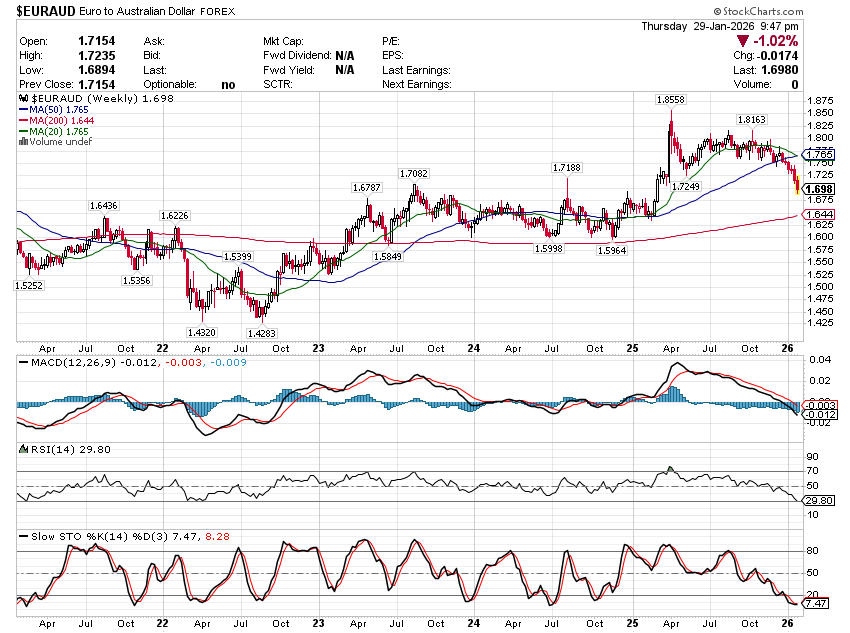Click the 1.4283 low price label
The width and height of the screenshot is (850, 633).
(x=263, y=333)
